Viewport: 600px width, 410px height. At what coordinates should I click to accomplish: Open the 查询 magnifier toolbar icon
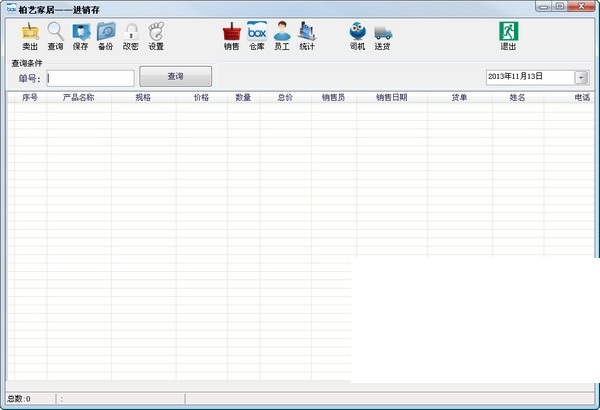pyautogui.click(x=55, y=36)
